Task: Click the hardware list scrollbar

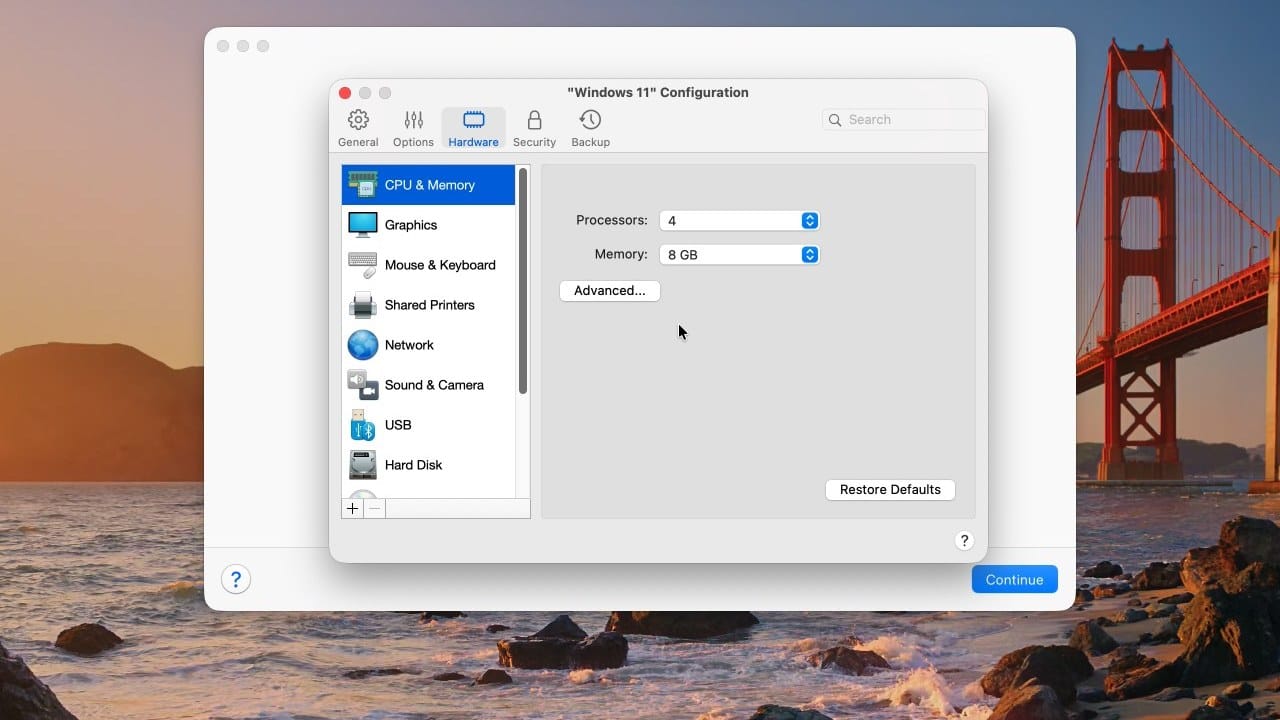Action: [522, 280]
